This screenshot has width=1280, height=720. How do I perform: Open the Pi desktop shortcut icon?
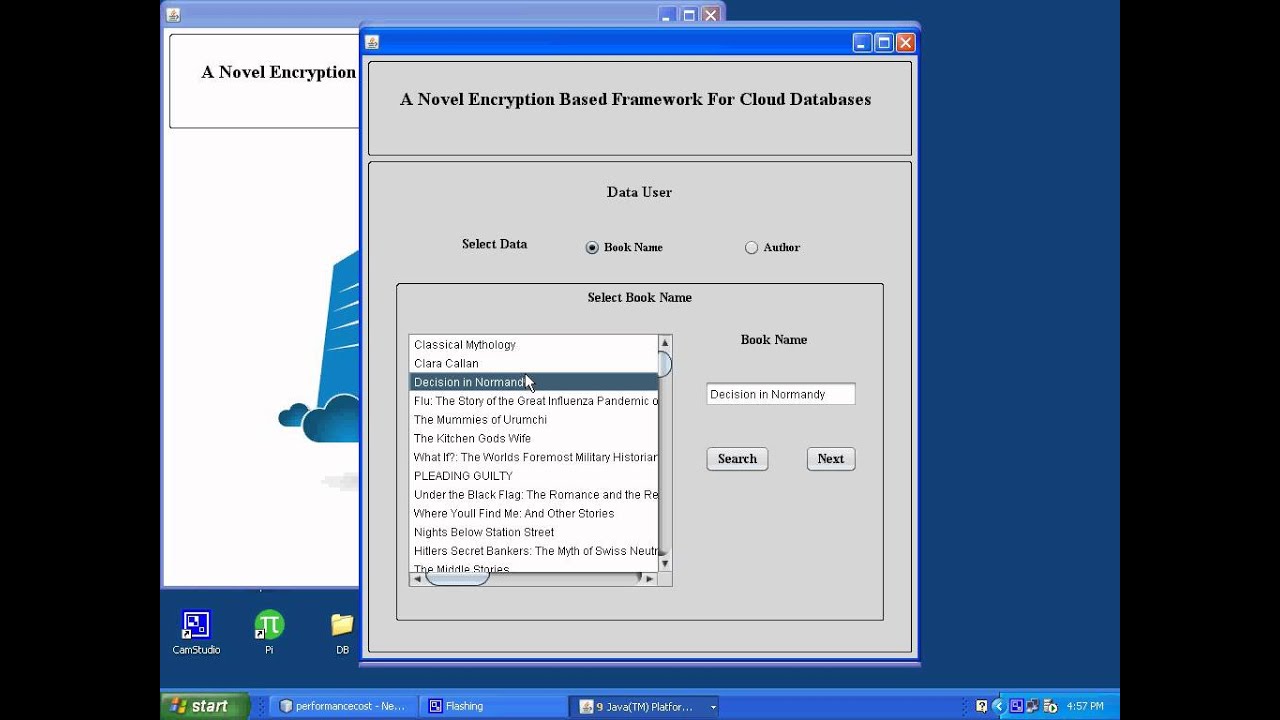[269, 634]
